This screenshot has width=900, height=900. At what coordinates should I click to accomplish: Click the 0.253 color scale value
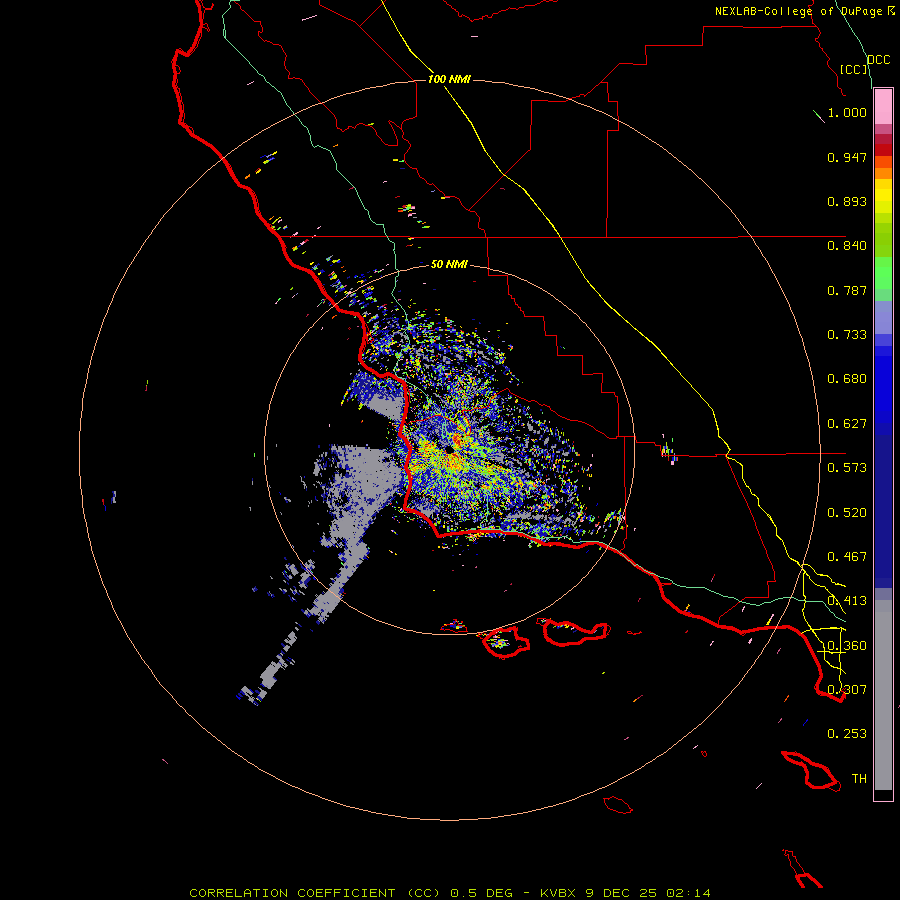(847, 734)
